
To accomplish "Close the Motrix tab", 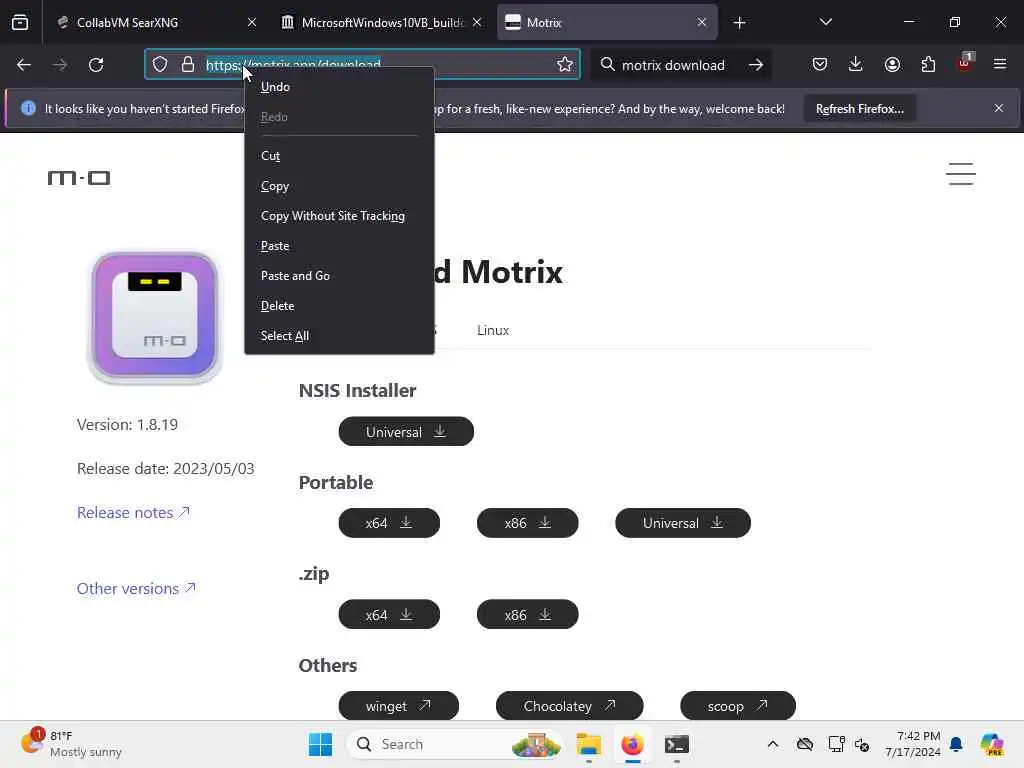I will pyautogui.click(x=701, y=22).
